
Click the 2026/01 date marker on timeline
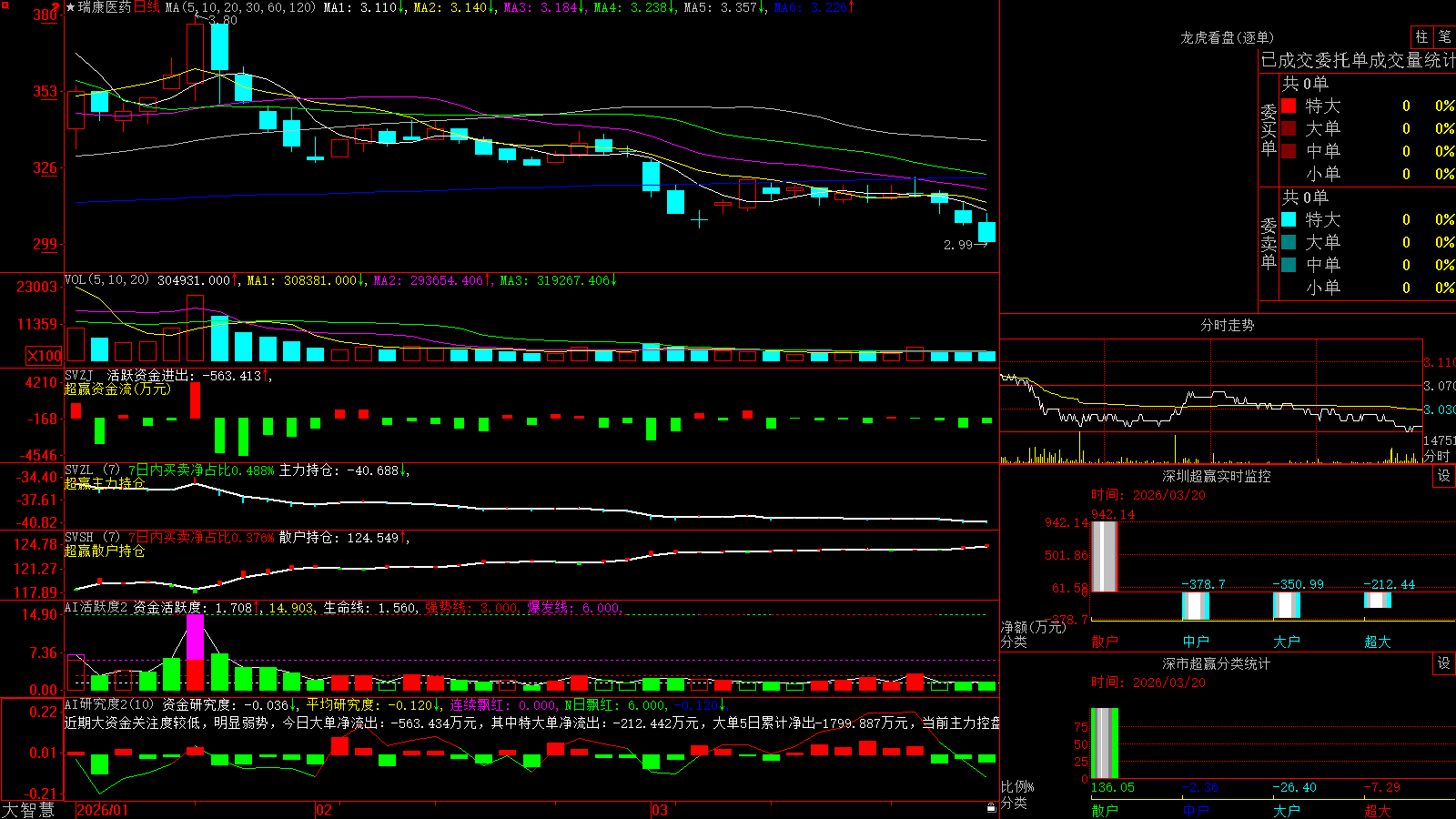click(x=103, y=810)
